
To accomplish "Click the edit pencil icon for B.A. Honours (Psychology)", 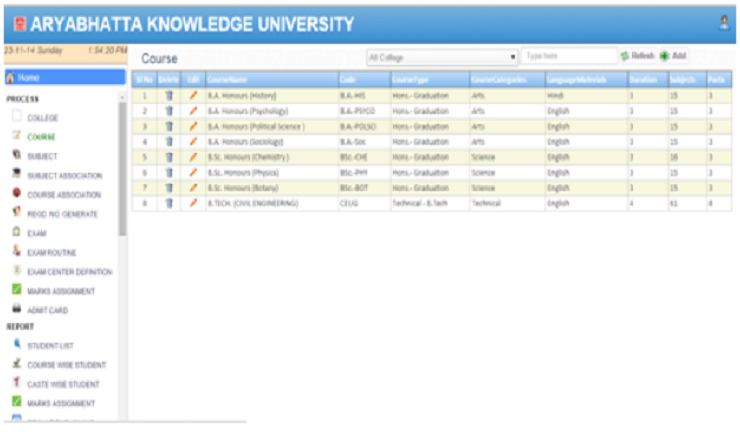I will (x=193, y=111).
